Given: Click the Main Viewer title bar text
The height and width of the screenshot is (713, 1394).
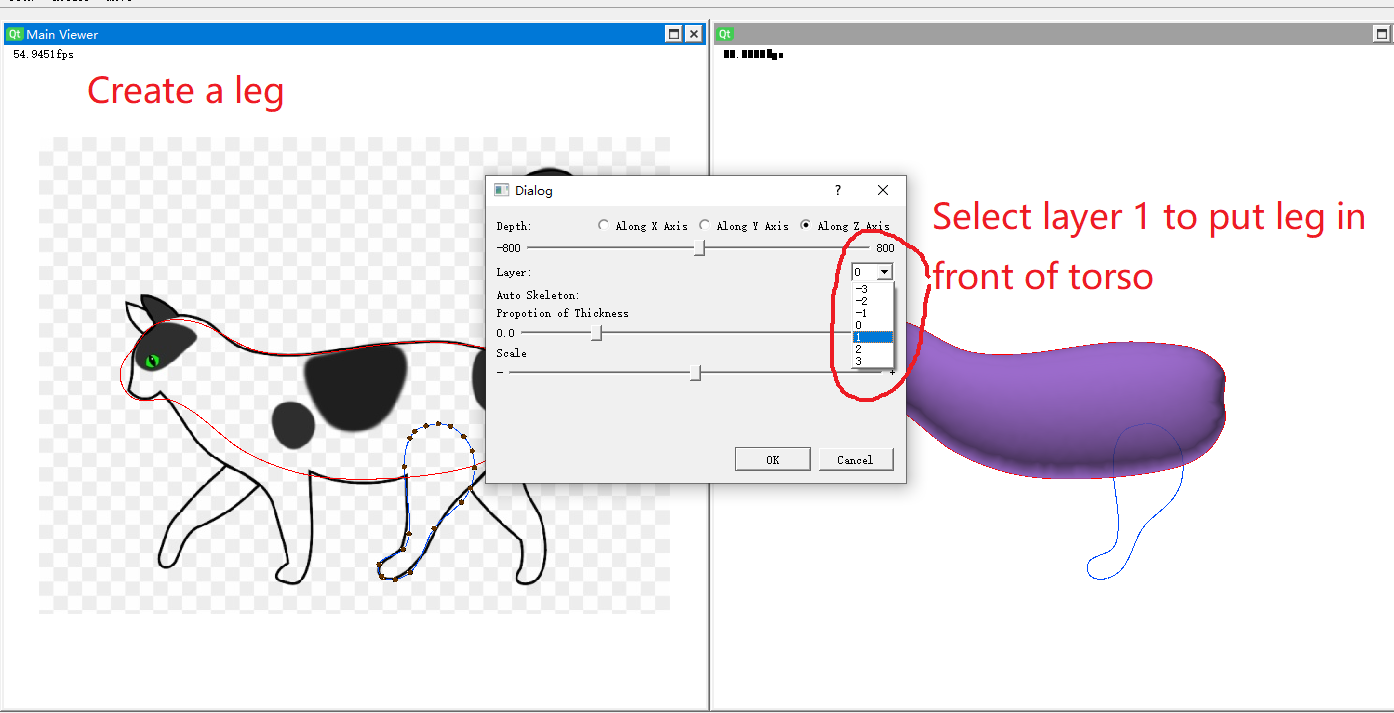Looking at the screenshot, I should (x=62, y=34).
